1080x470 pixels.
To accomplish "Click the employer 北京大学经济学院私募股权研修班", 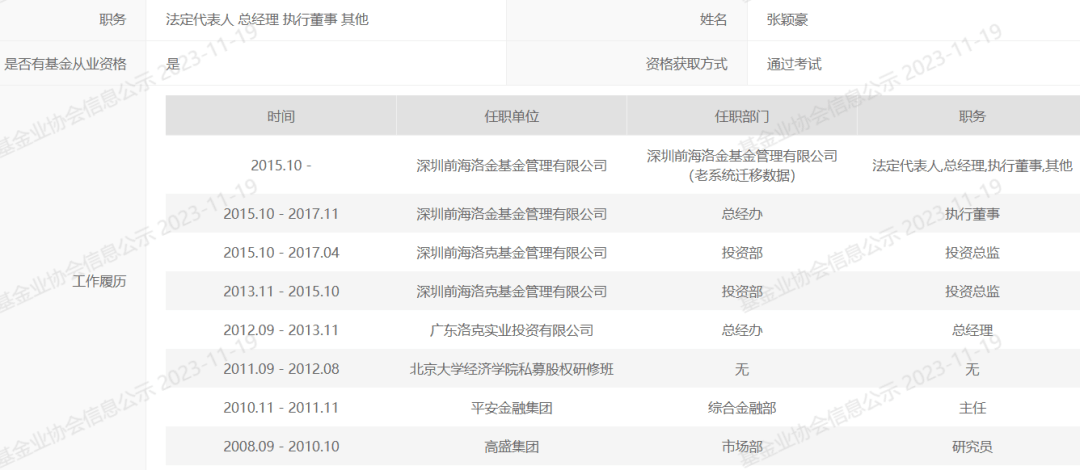I will click(x=512, y=369).
